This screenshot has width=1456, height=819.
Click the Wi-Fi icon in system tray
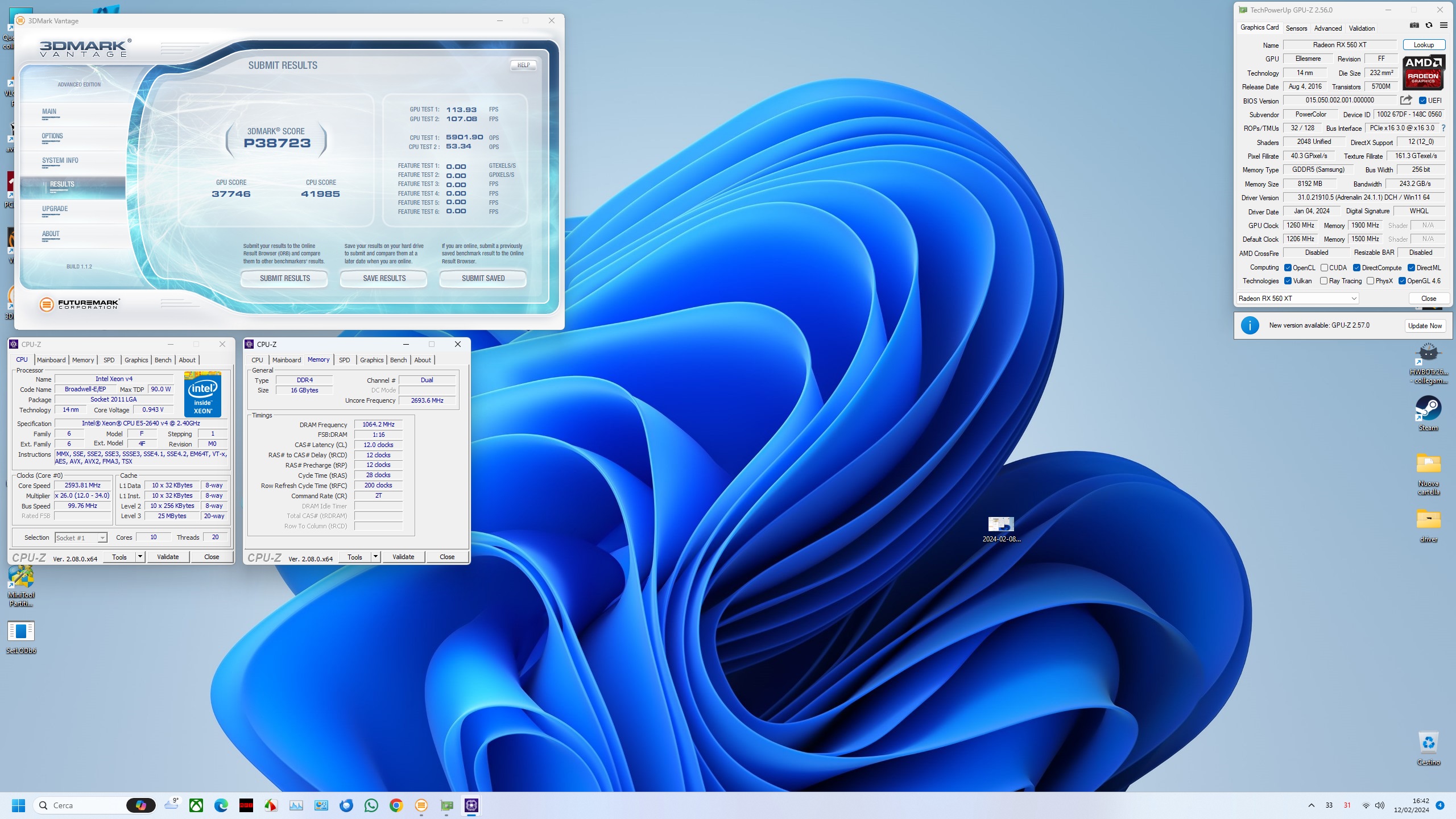coord(1366,805)
